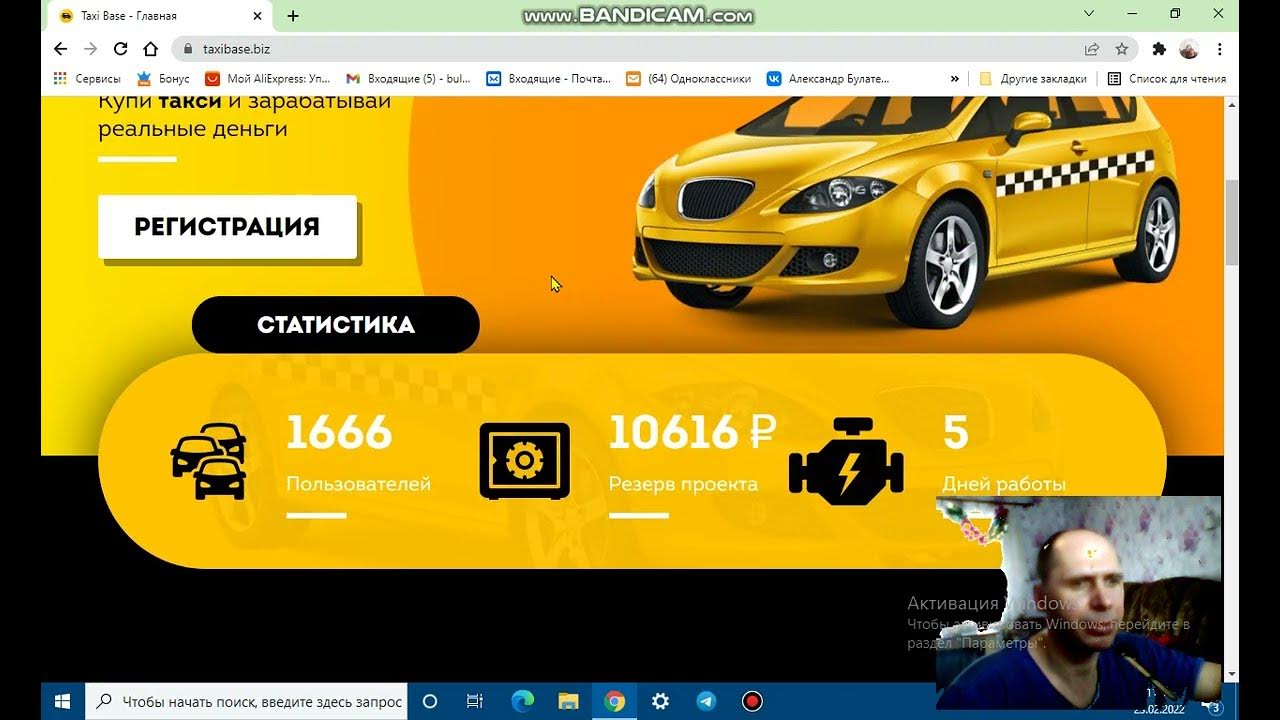1280x720 pixels.
Task: Open the Сервисы apps bookmark
Action: (87, 79)
